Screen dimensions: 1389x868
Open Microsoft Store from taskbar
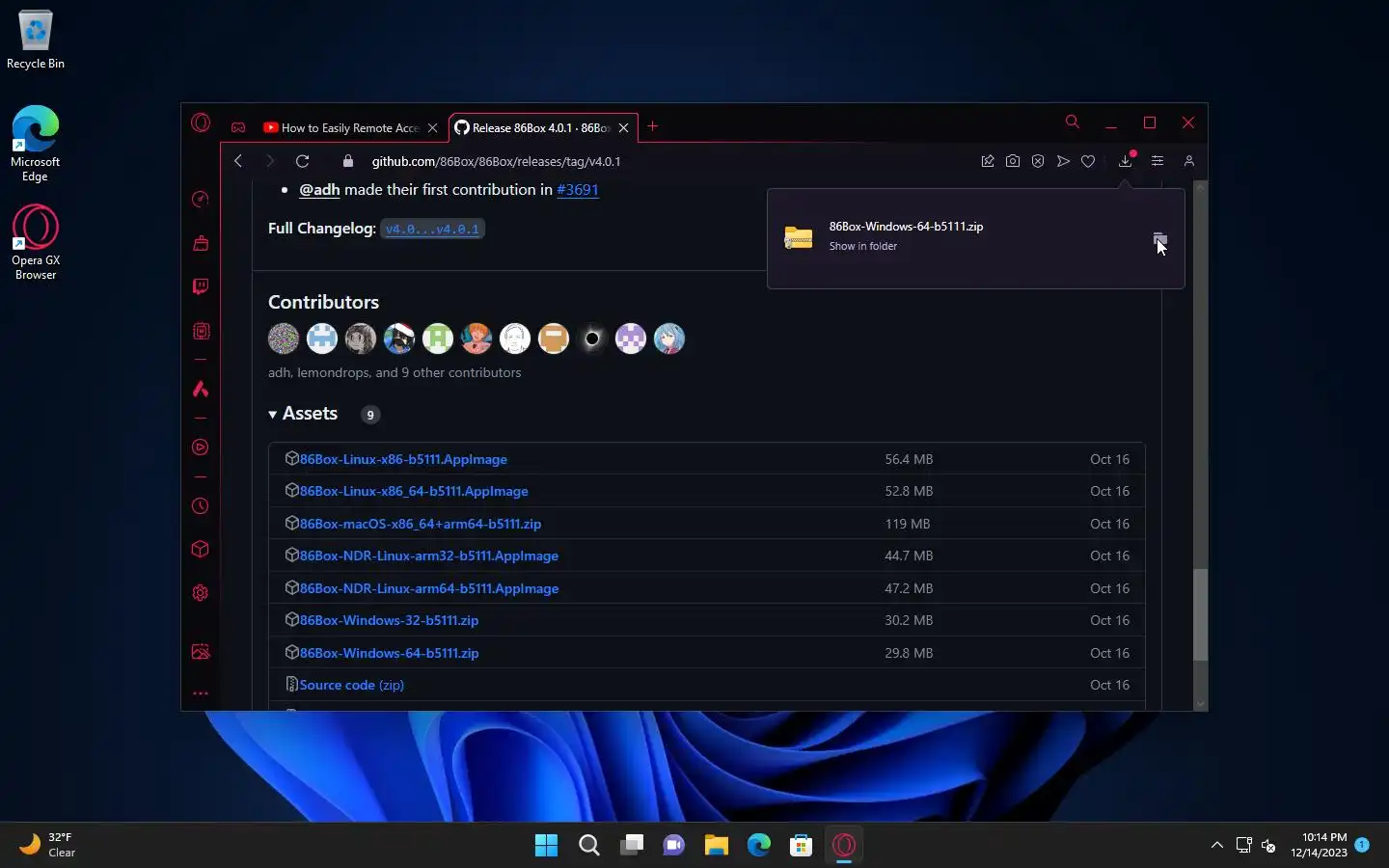point(801,845)
